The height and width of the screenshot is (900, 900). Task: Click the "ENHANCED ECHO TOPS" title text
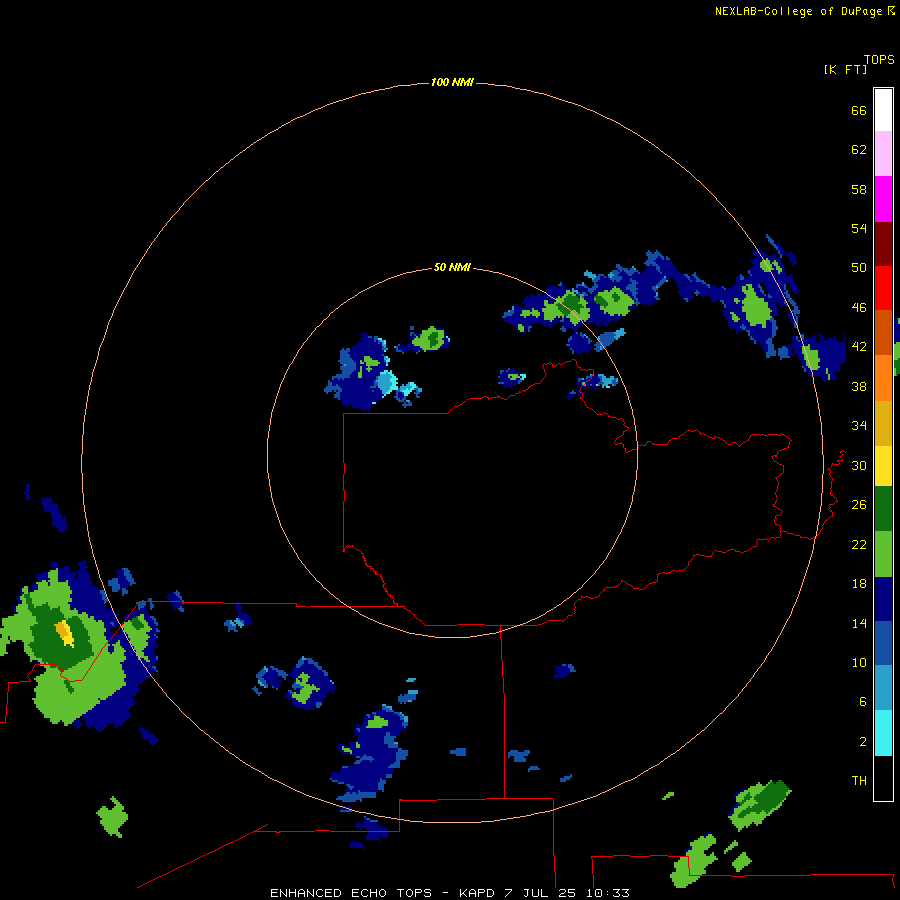[x=351, y=893]
